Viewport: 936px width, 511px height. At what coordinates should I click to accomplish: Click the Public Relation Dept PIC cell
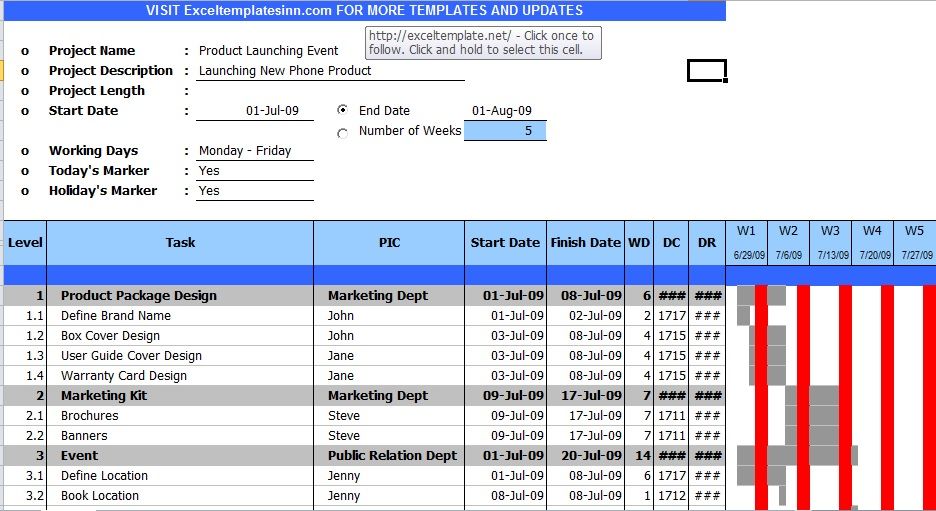tap(389, 455)
